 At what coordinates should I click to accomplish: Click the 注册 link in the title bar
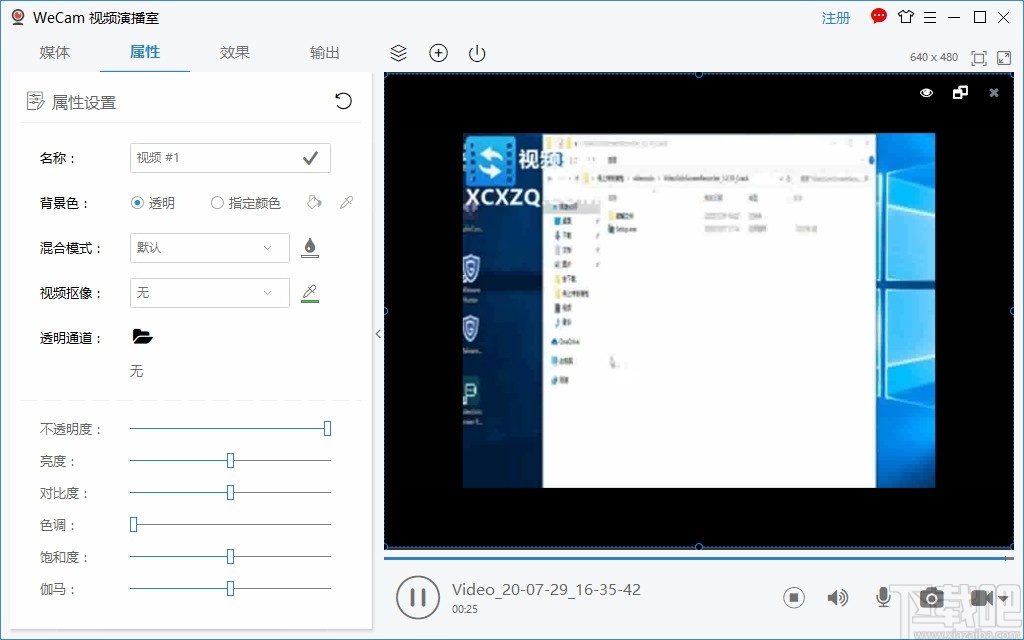pyautogui.click(x=836, y=17)
